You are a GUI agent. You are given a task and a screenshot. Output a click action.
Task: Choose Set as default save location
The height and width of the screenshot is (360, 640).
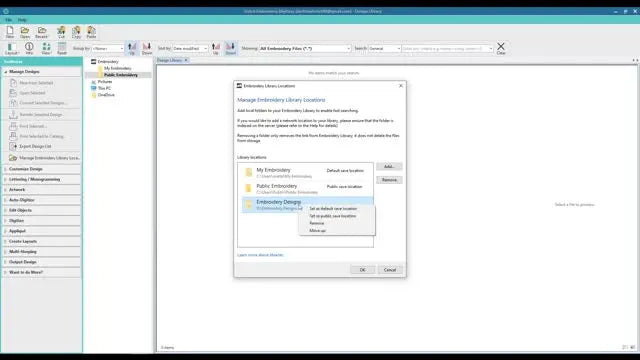coord(333,209)
